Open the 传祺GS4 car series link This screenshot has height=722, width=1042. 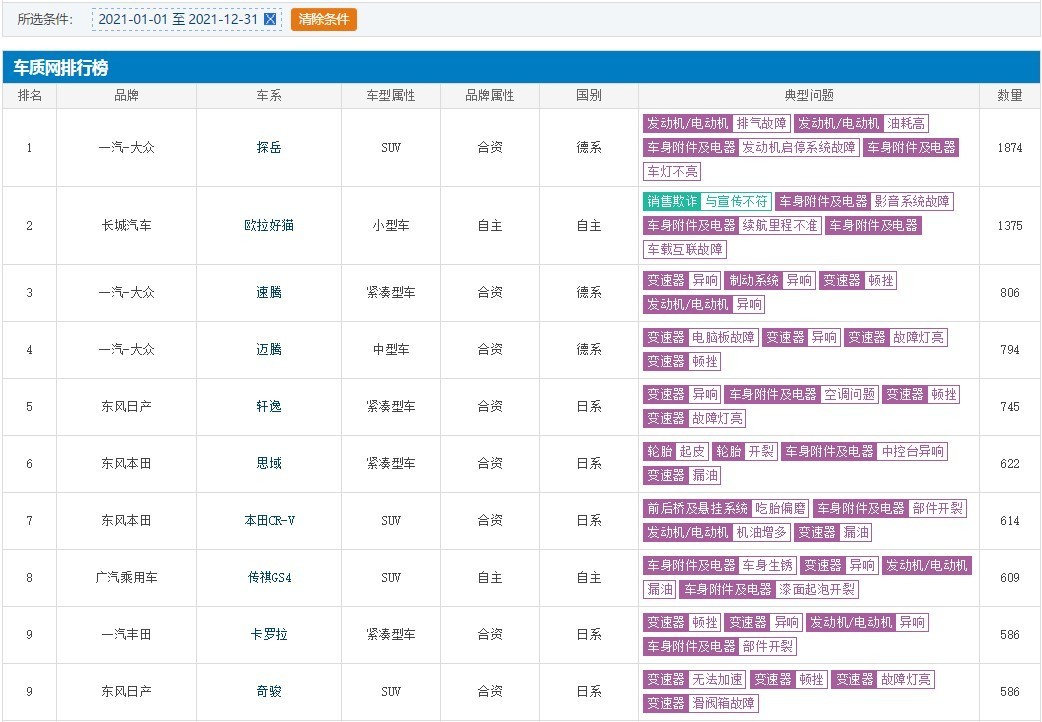269,578
